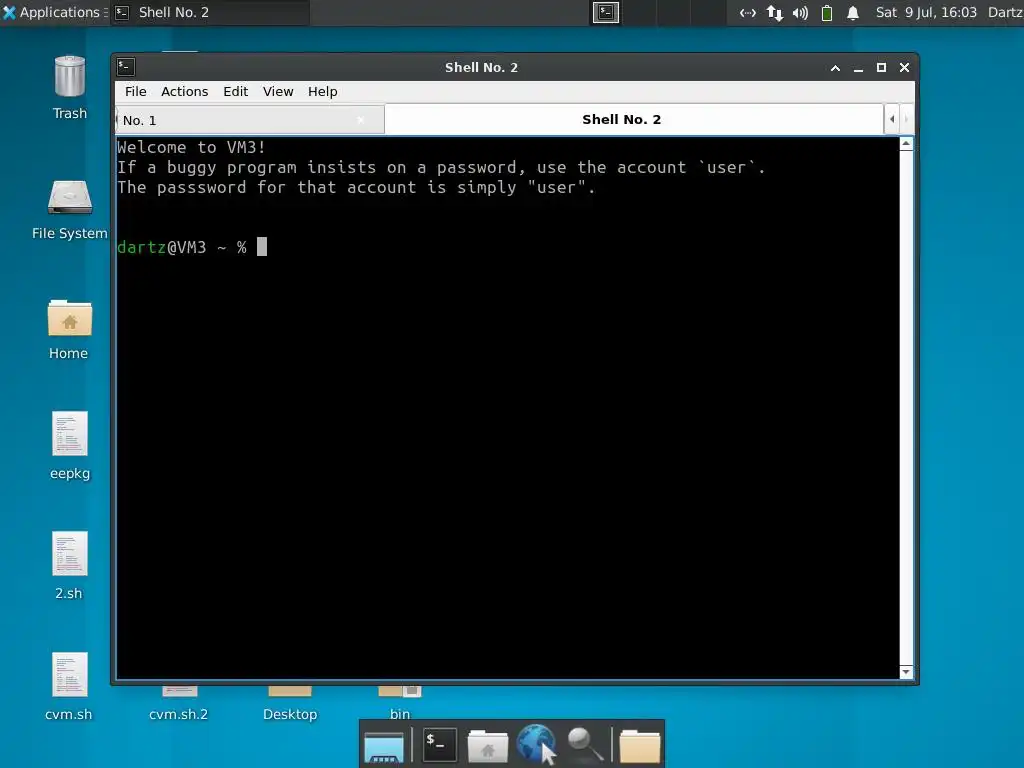Click the "Welcome to VM3!" text line
The width and height of the screenshot is (1024, 768).
[x=191, y=148]
